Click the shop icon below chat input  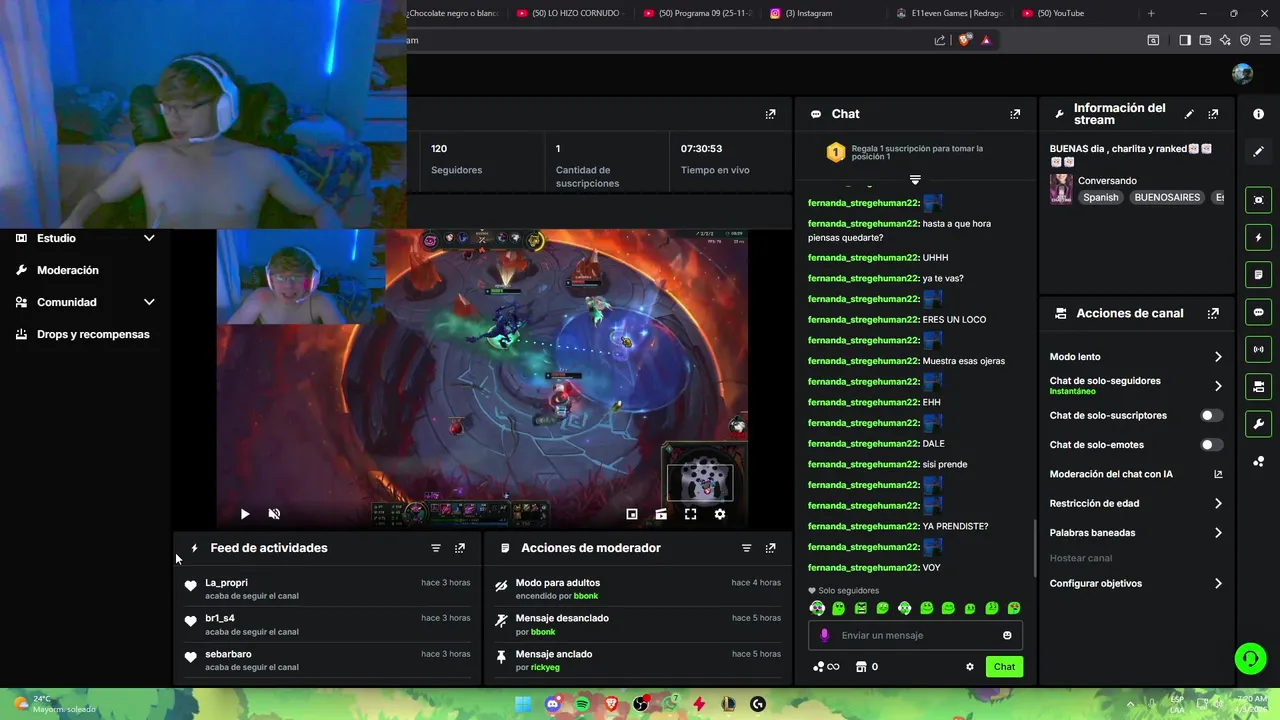[860, 667]
